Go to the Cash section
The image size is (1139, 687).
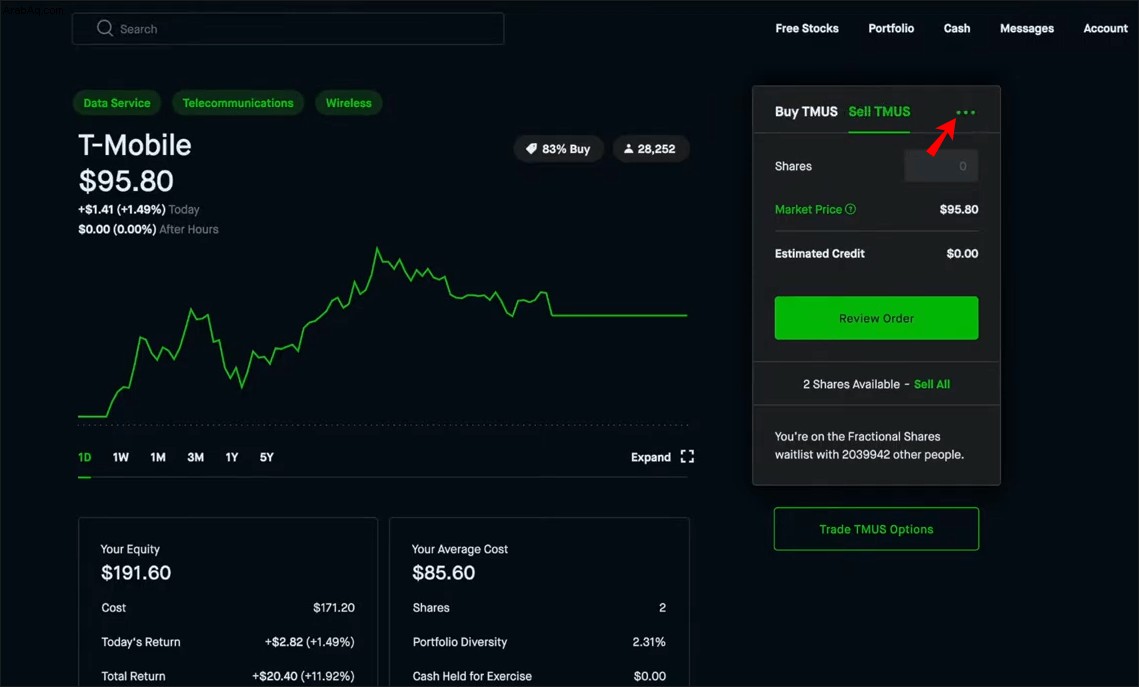pos(957,28)
